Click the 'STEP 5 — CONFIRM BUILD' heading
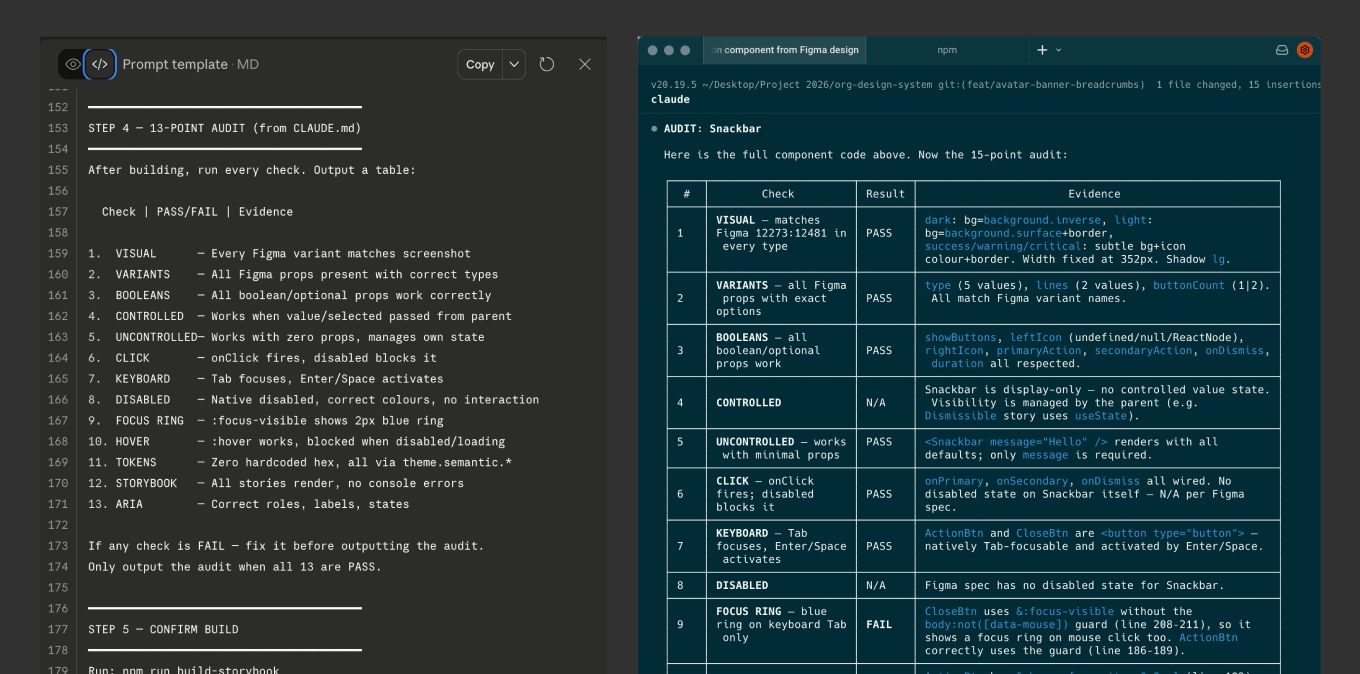Screen dimensions: 1360x674 click(x=163, y=630)
